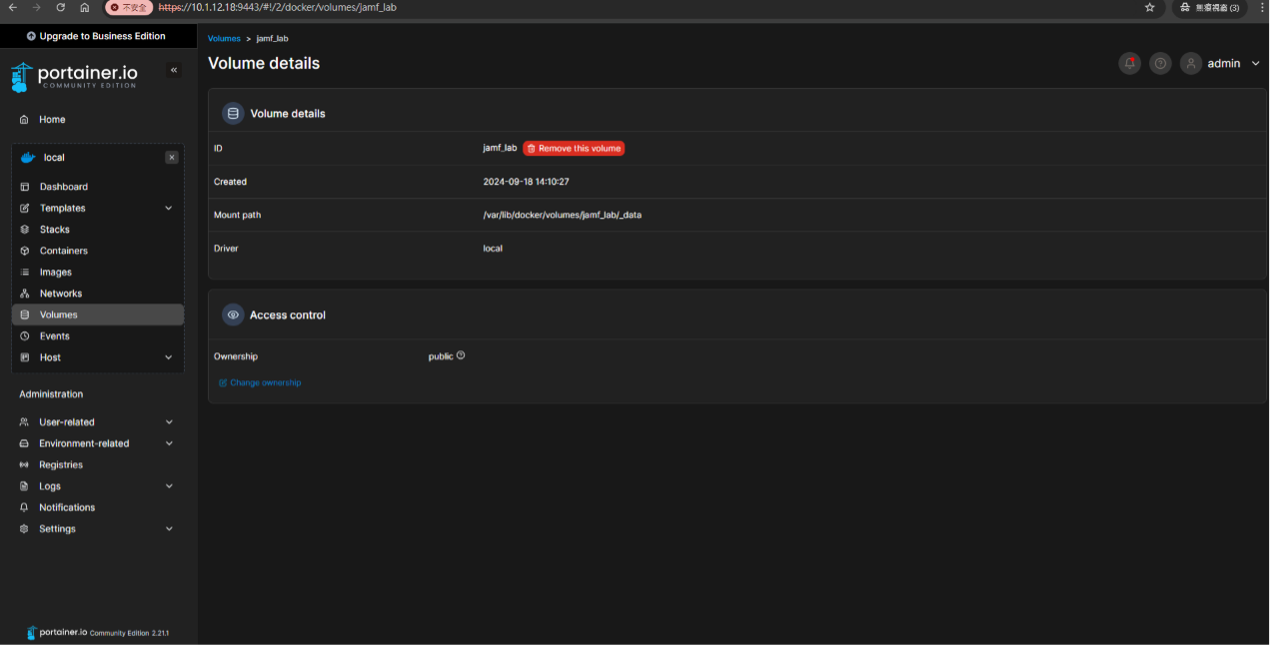Screen dimensions: 1274x647
Task: Open the help question mark icon
Action: click(1160, 63)
